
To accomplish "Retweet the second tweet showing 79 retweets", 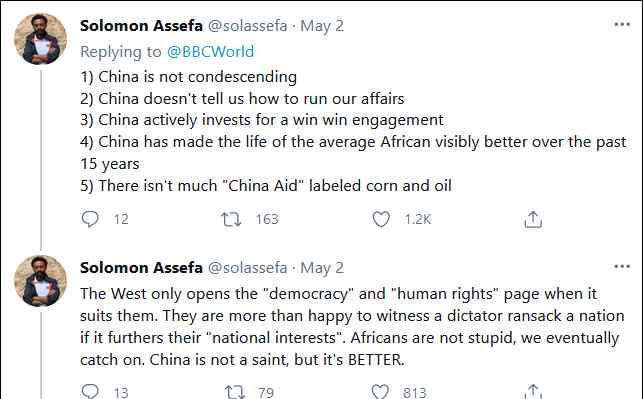I will [x=235, y=392].
